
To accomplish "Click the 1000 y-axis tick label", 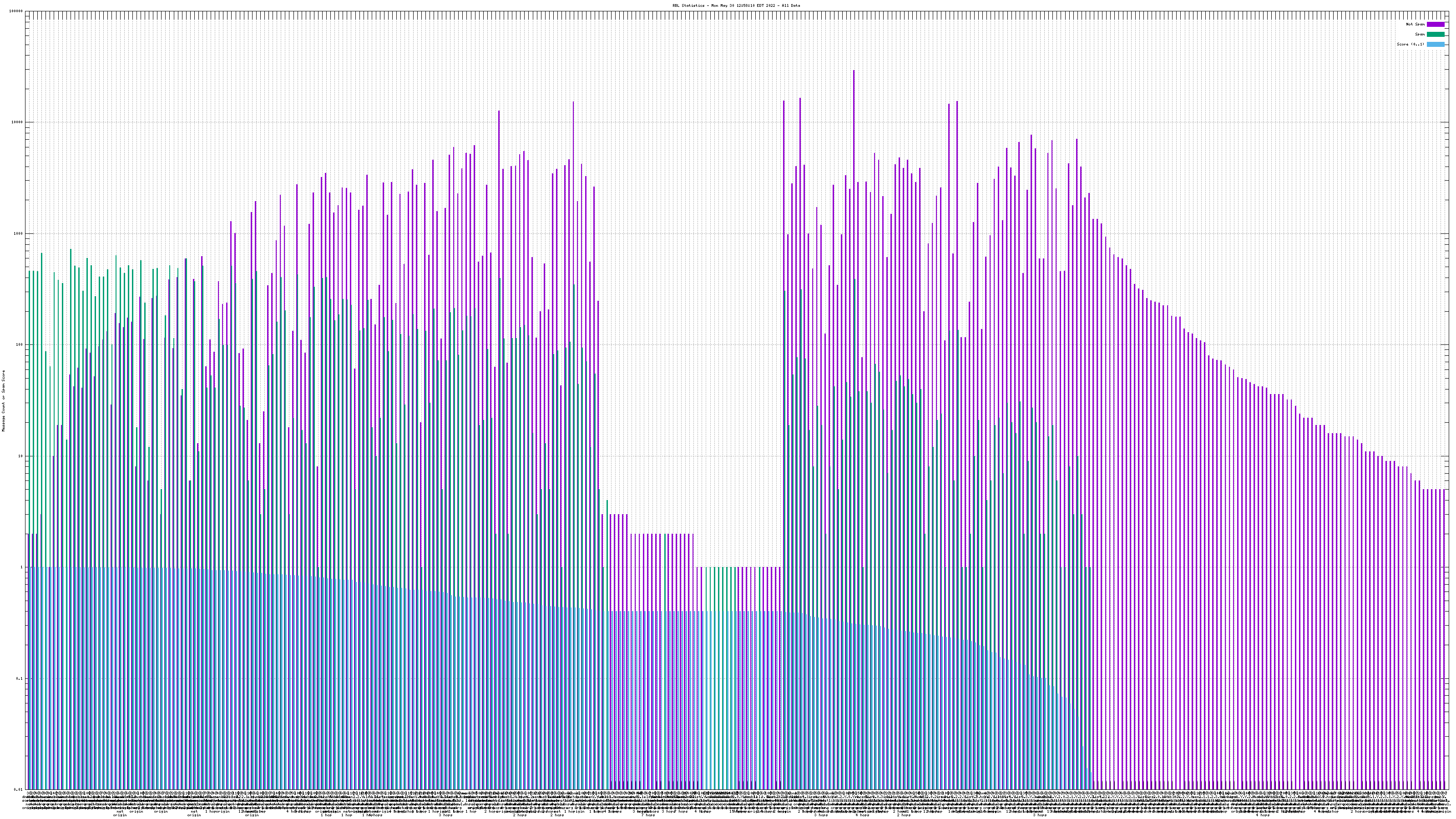I will 19,234.
